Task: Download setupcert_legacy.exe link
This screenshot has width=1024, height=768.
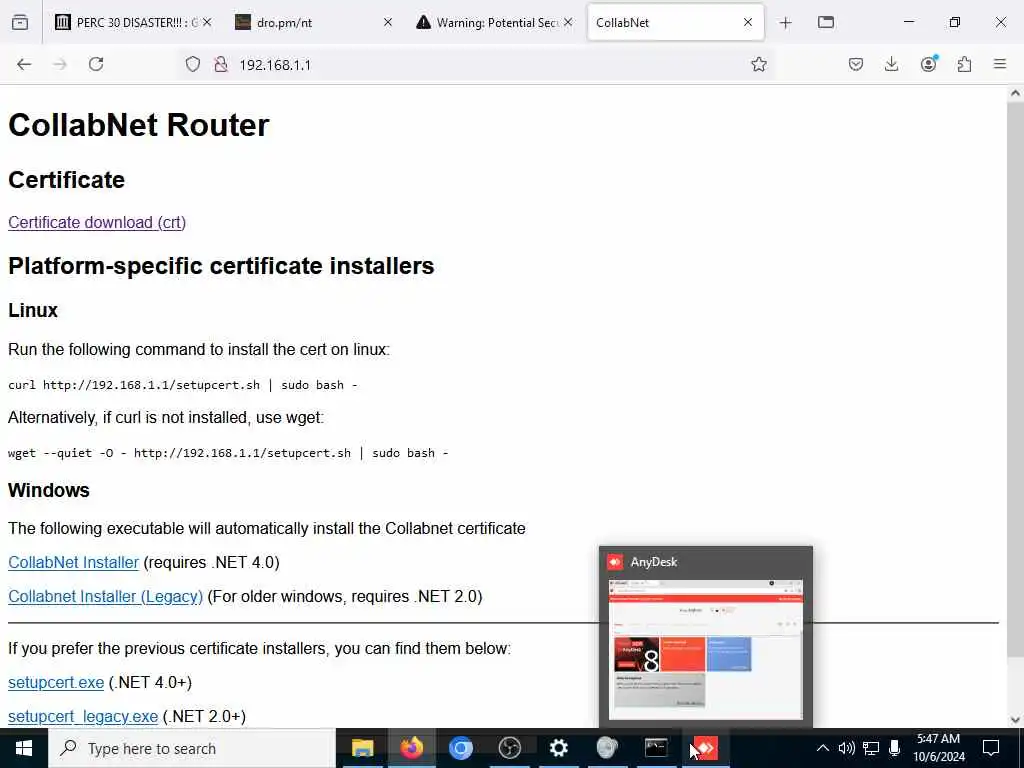Action: click(x=83, y=716)
